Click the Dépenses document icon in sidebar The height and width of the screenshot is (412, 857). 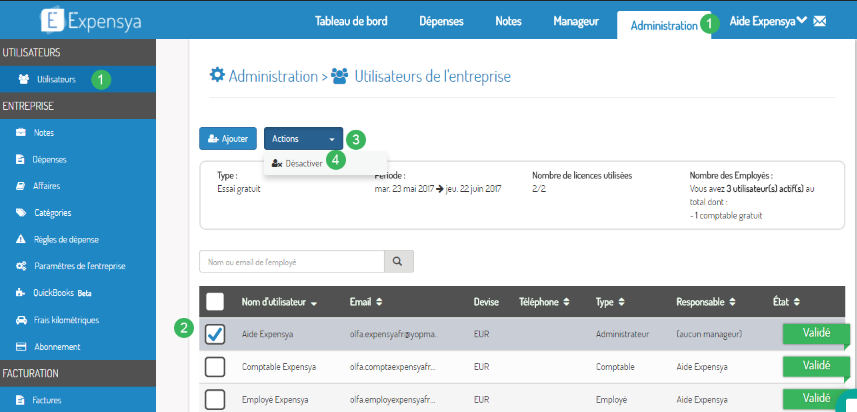point(20,160)
